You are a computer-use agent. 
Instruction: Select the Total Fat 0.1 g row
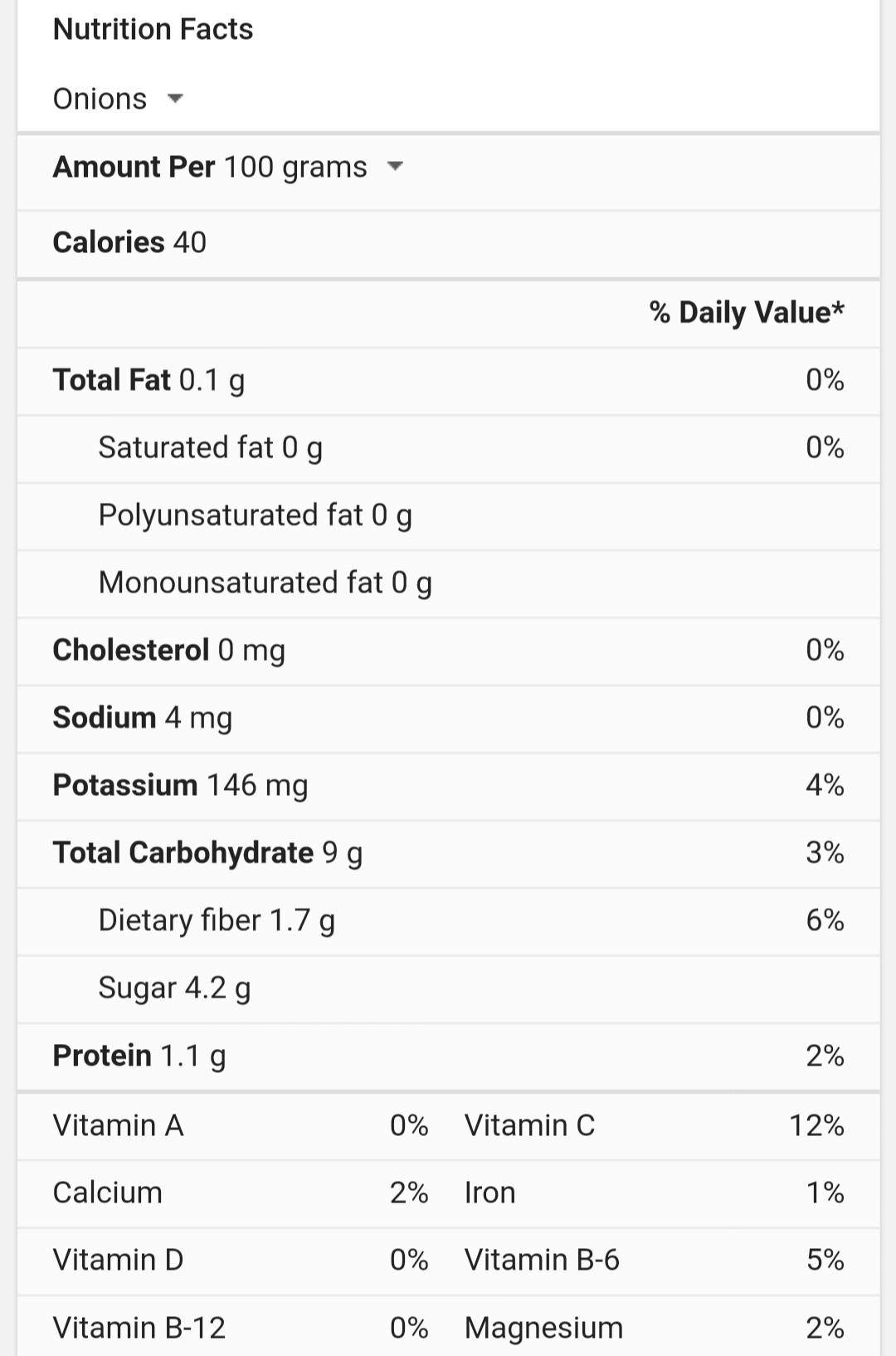(448, 381)
